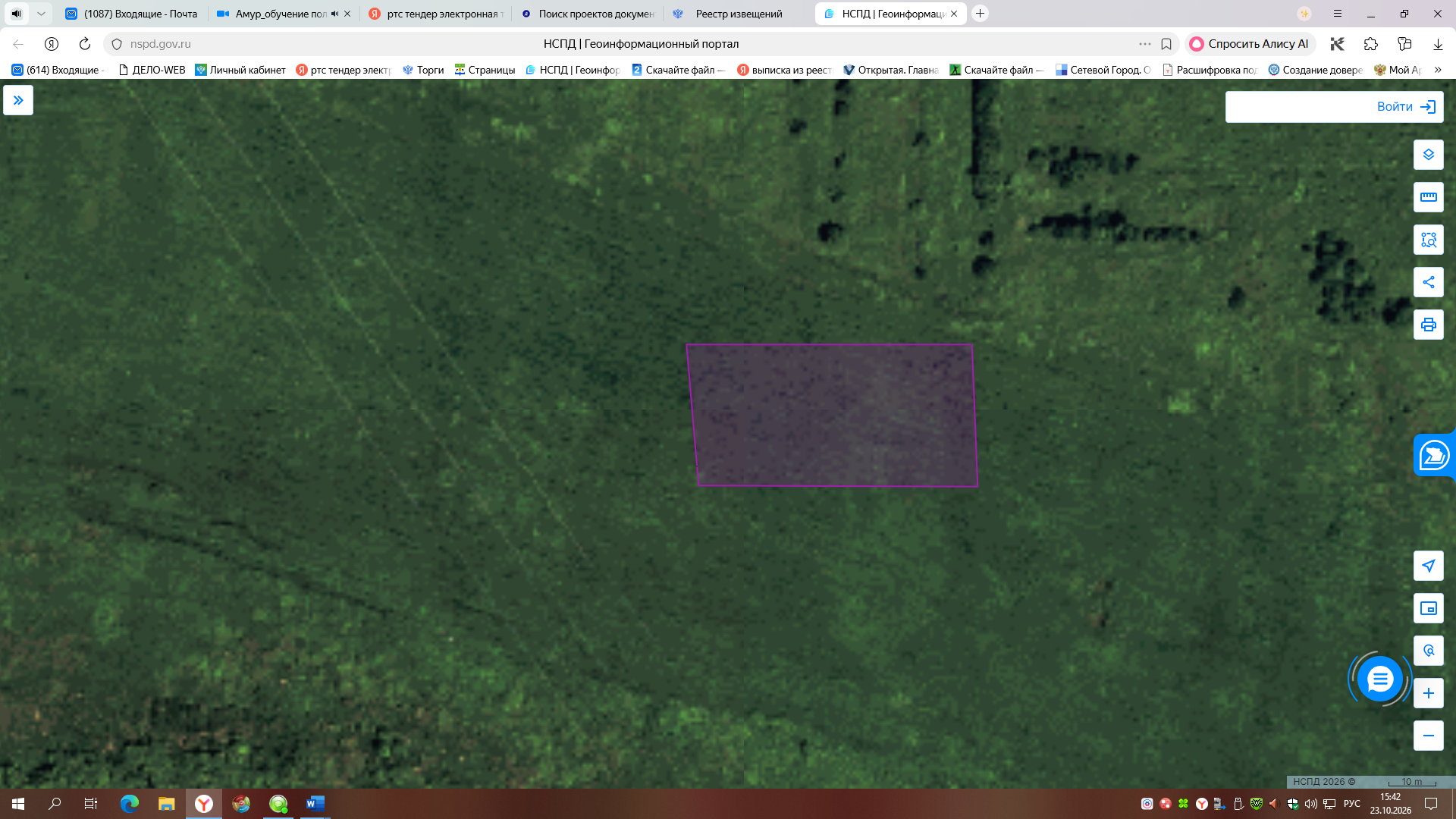Viewport: 1456px width, 819px height.
Task: Open Спросить Алису AI assistant
Action: pos(1249,44)
